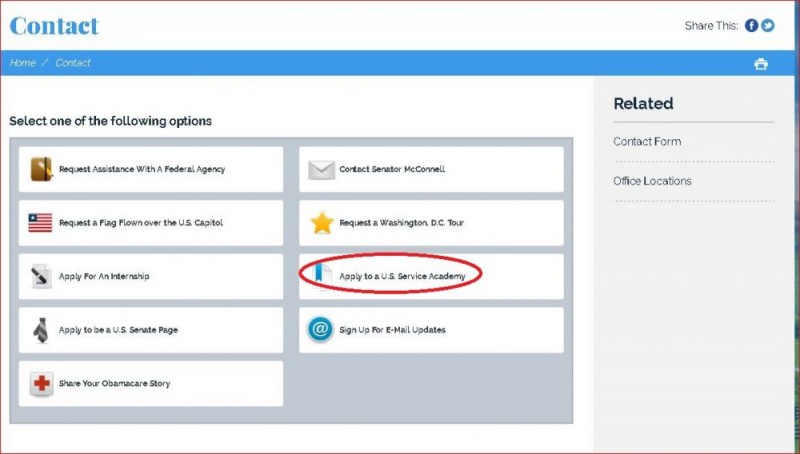Click the printer icon
800x454 pixels.
(x=761, y=64)
